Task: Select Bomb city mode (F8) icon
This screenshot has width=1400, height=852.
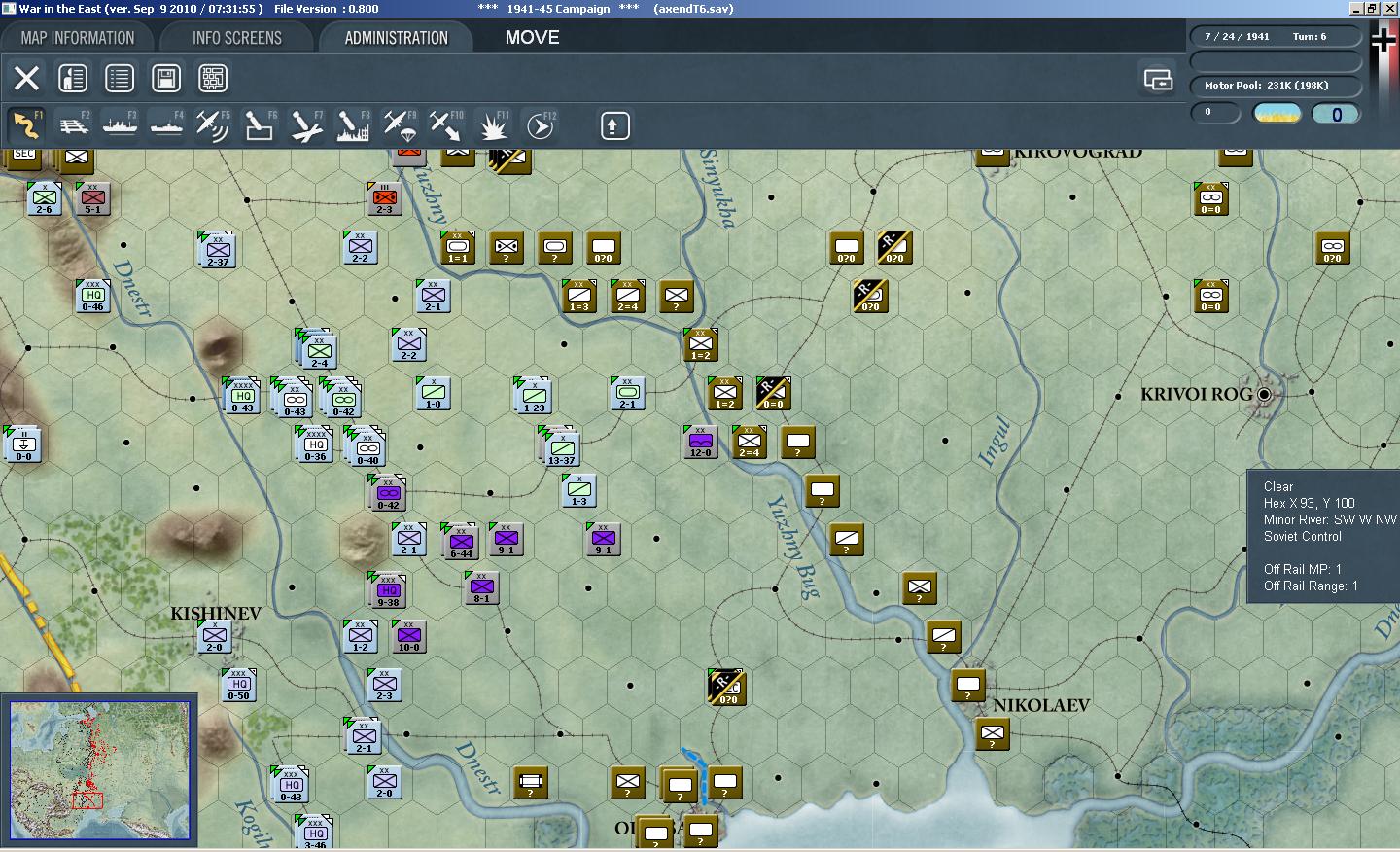Action: [x=353, y=126]
